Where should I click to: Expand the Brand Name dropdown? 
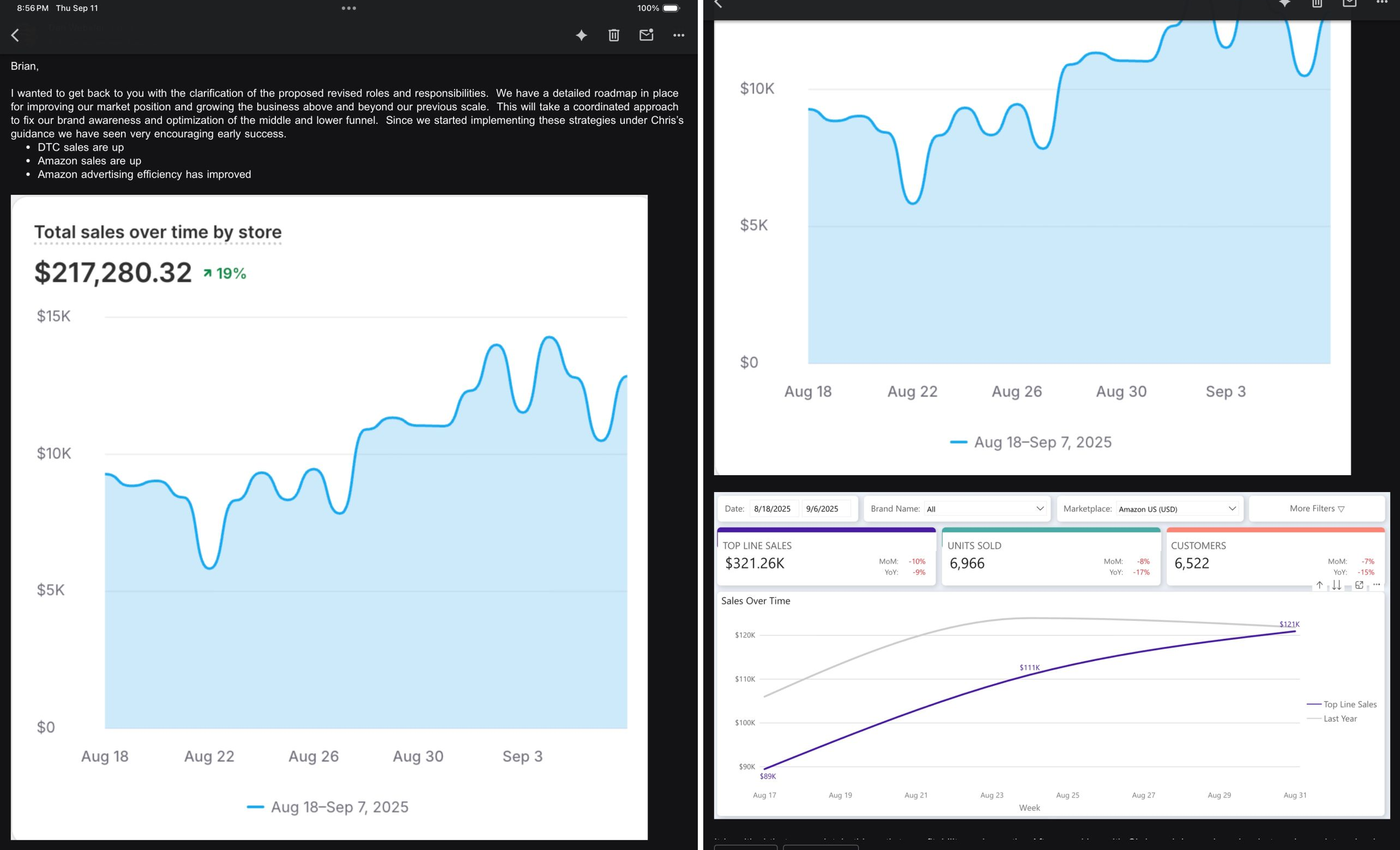[986, 509]
